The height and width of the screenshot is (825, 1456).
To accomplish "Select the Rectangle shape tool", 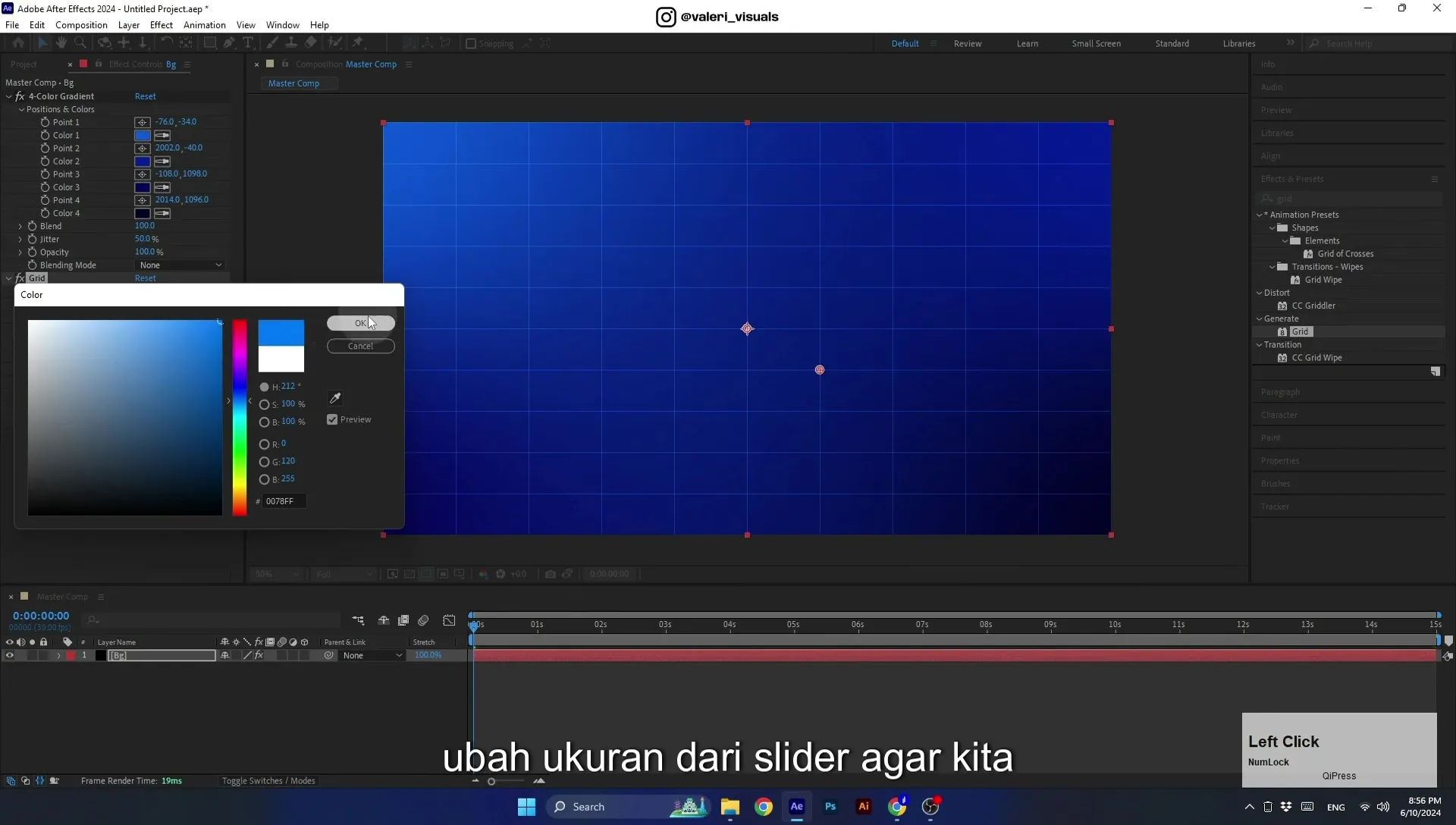I will pos(210,43).
